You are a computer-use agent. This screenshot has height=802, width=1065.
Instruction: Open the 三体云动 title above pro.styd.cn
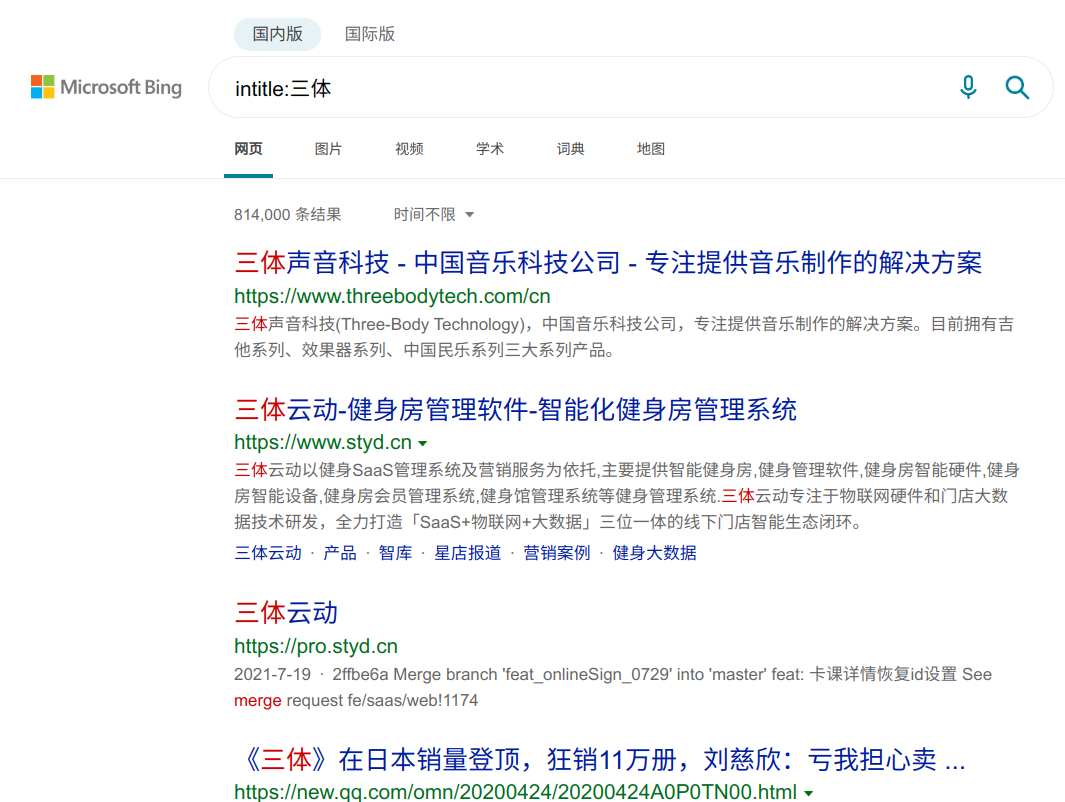[x=286, y=613]
